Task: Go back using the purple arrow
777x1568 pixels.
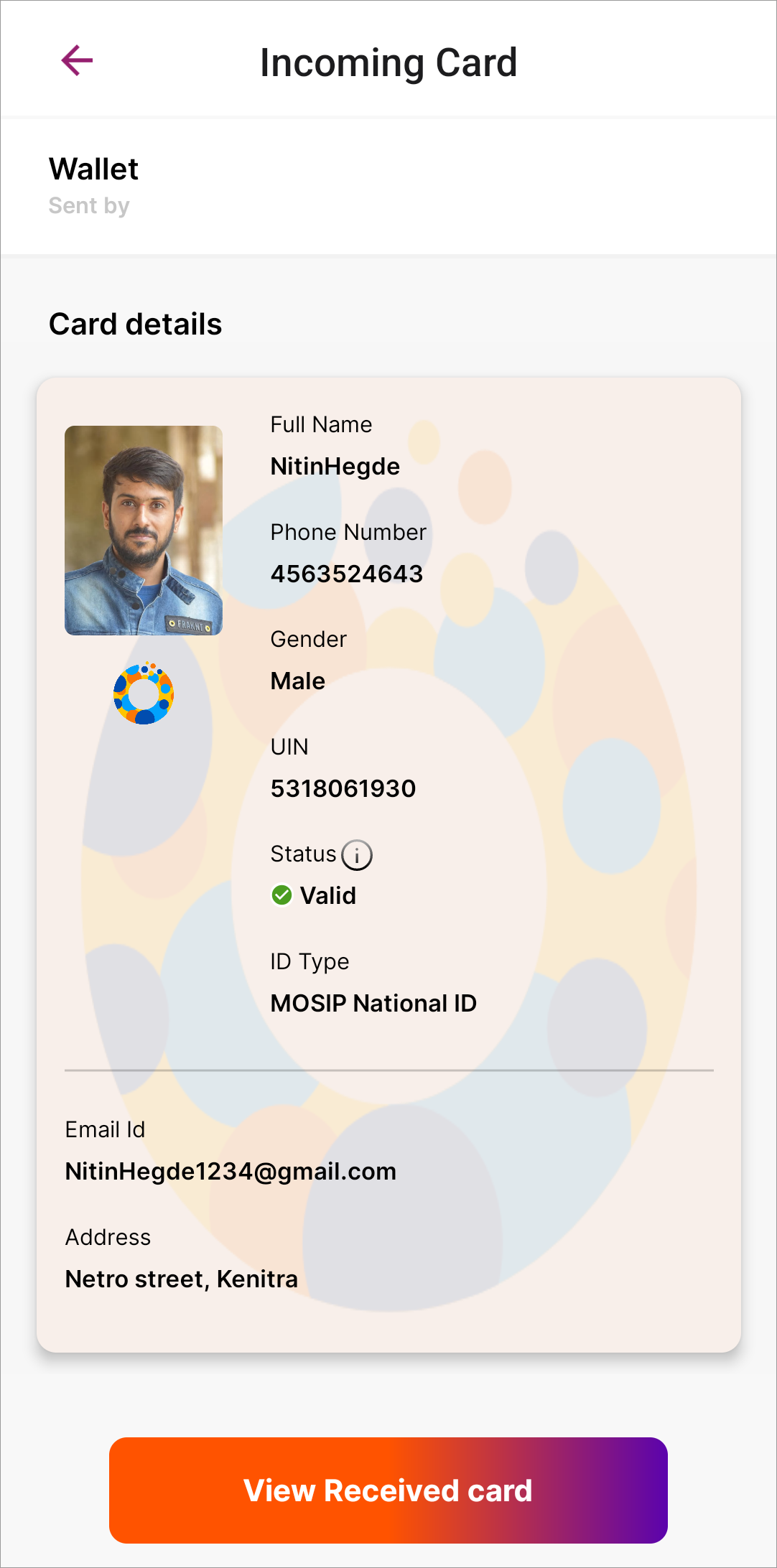Action: (x=77, y=60)
